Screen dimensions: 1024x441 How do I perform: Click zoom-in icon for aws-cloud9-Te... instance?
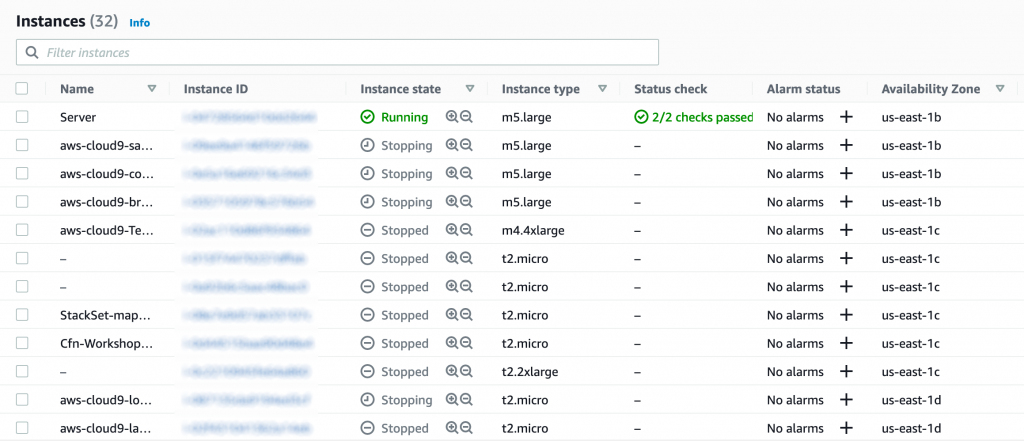(x=451, y=229)
